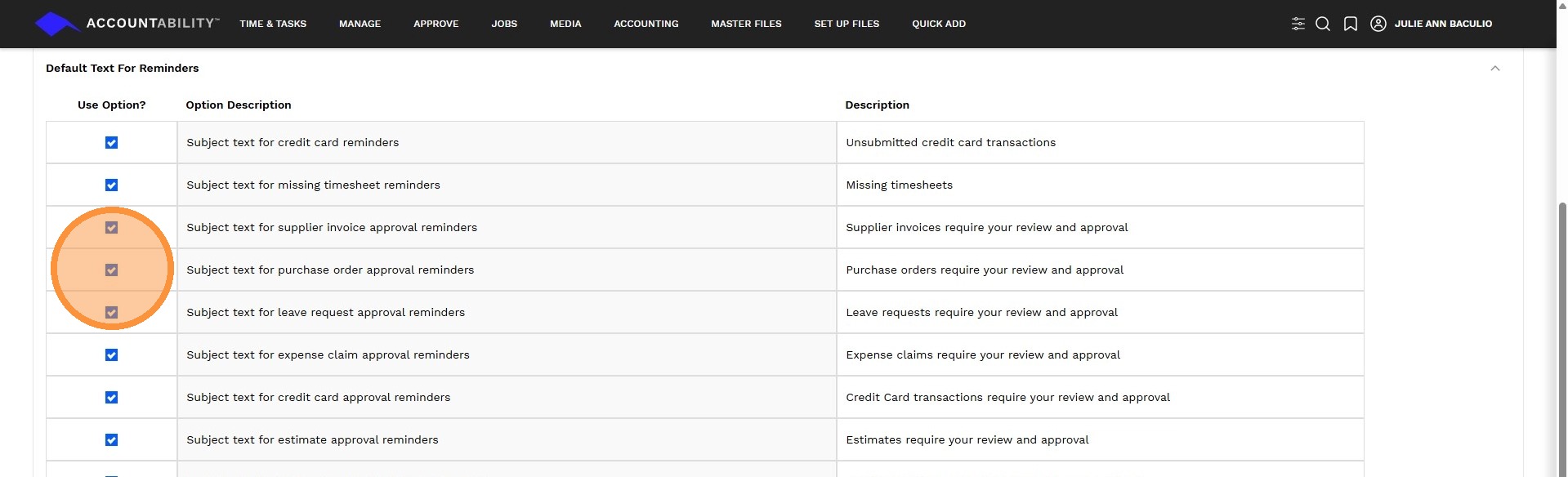Collapse Default Text For Reminders section

click(x=1494, y=69)
